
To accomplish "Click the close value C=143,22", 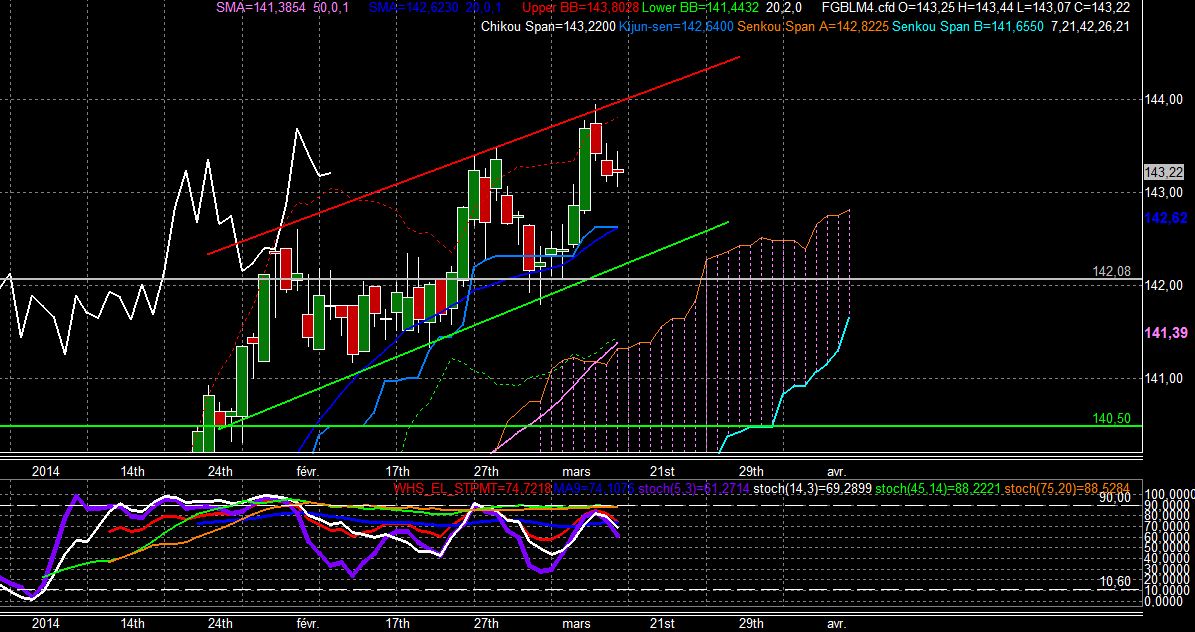I will tap(1103, 8).
